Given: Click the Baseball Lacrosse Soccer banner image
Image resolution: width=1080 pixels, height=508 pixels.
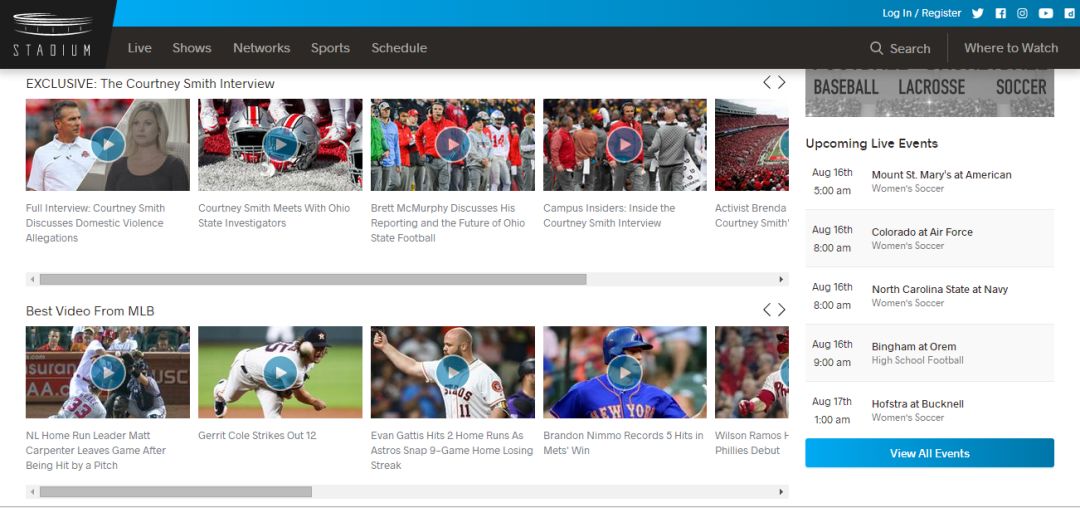Looking at the screenshot, I should (929, 93).
